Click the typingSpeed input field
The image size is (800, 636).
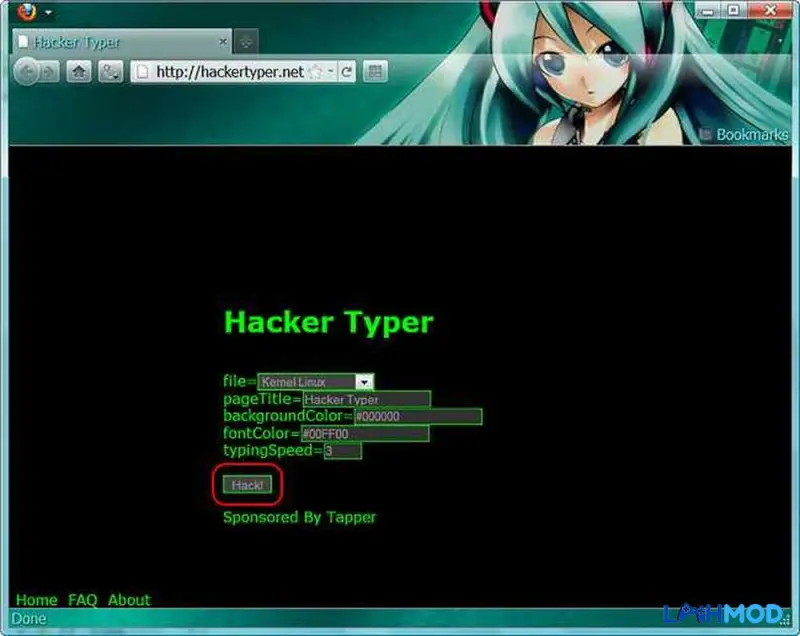[x=342, y=451]
